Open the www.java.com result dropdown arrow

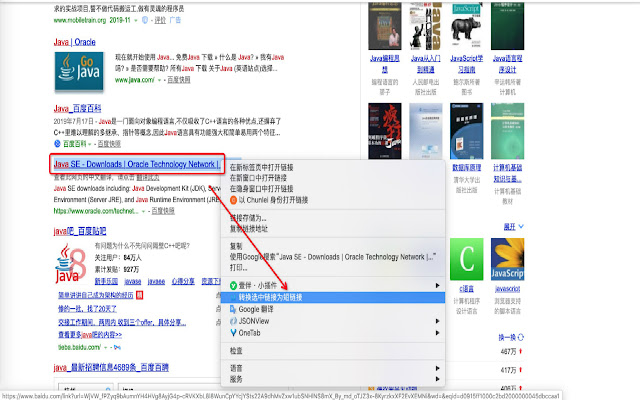click(159, 80)
